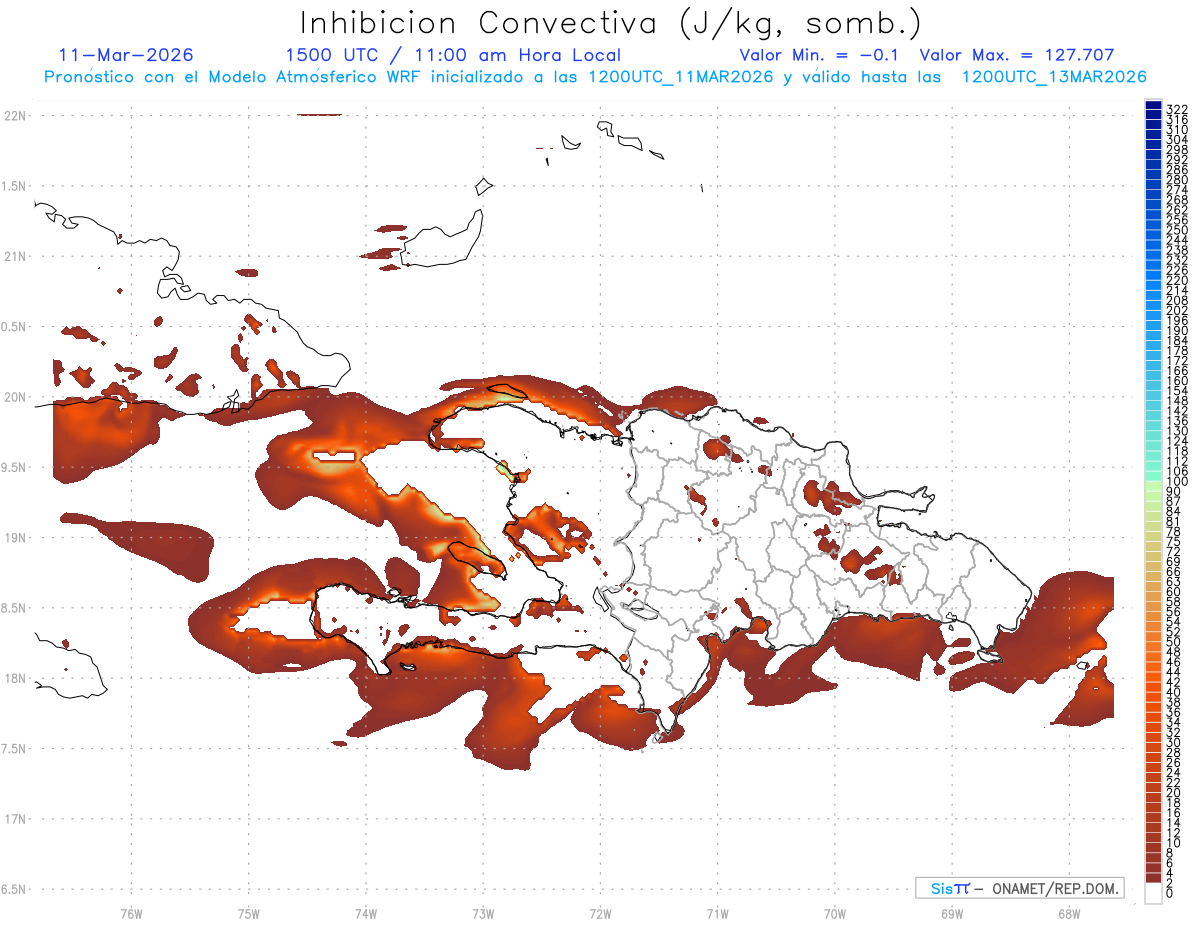Click the '69W' longitude label
1200x927 pixels.
coord(951,913)
